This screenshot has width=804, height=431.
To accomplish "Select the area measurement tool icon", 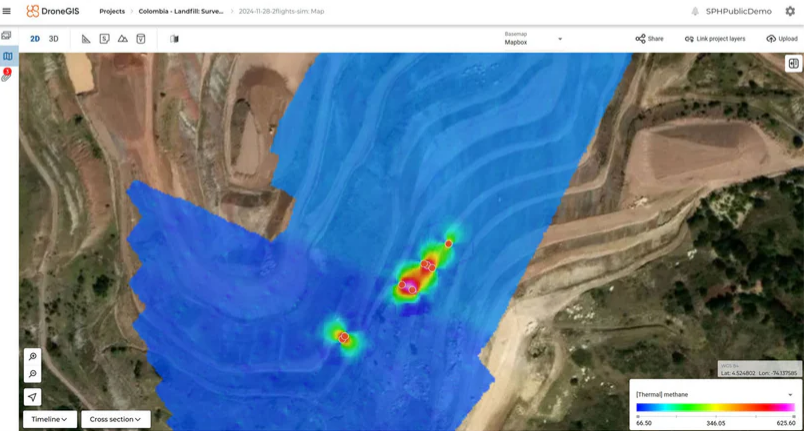I will [x=104, y=39].
